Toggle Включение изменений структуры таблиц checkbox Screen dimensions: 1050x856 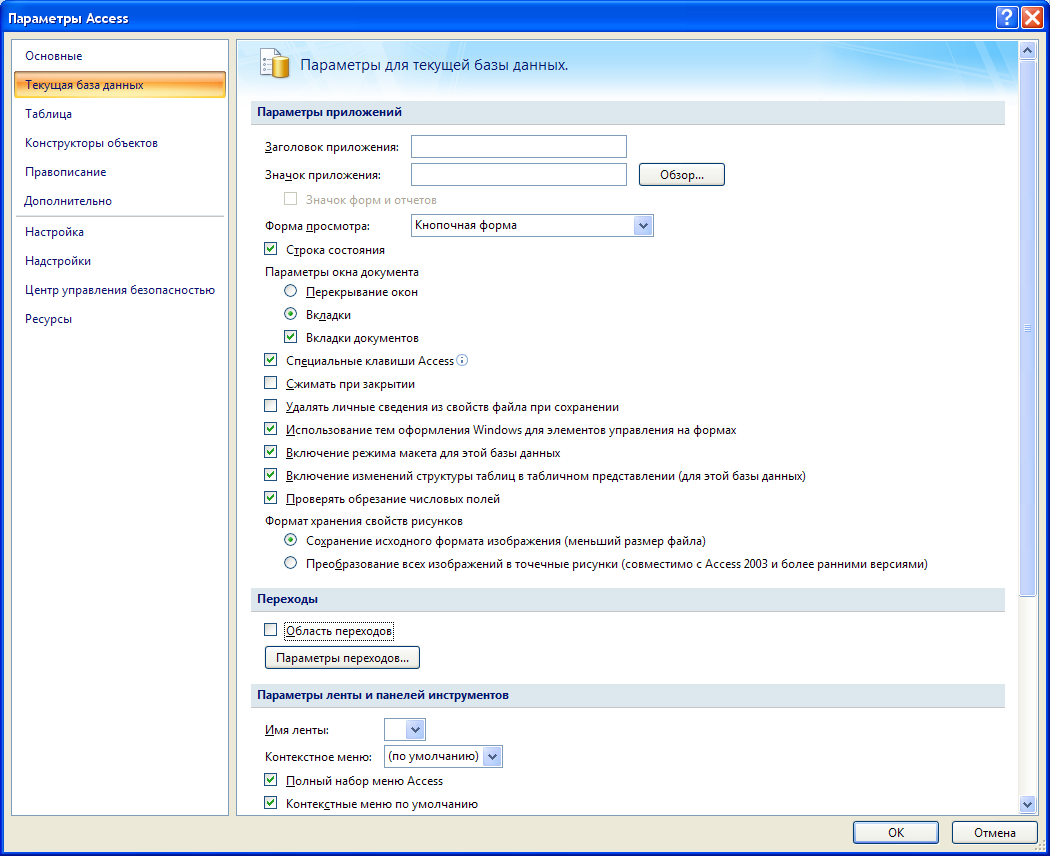[271, 475]
